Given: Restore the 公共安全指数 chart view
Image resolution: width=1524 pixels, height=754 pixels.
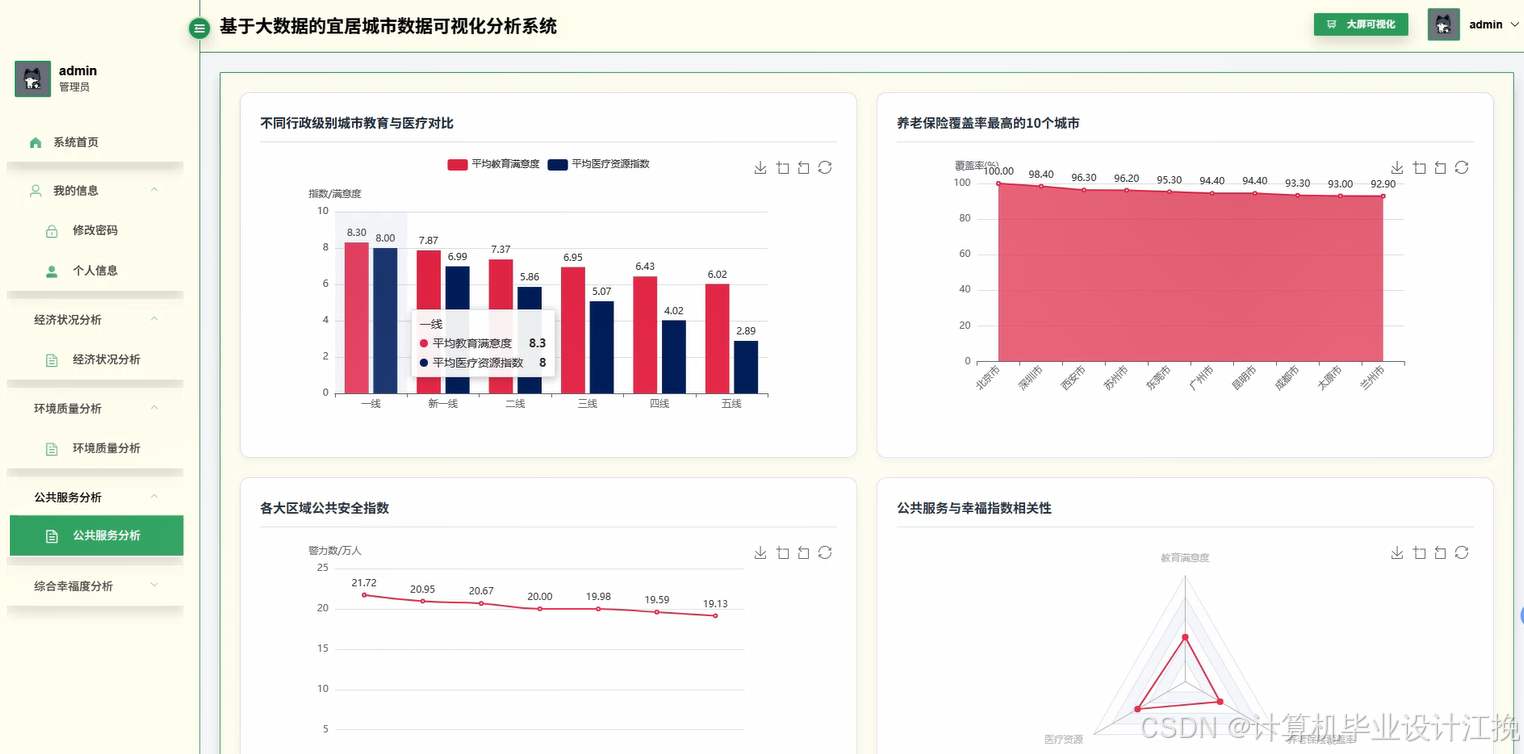Looking at the screenshot, I should (x=825, y=553).
